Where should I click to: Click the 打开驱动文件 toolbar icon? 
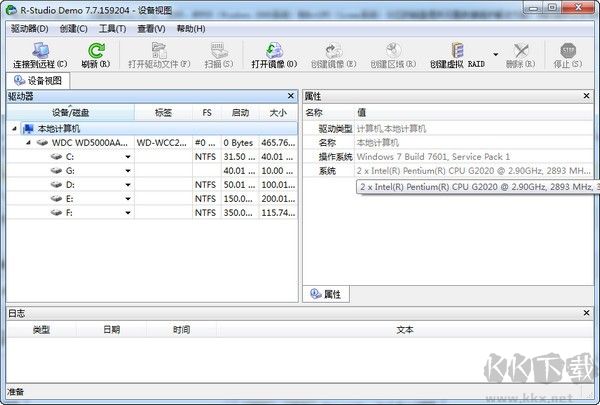(x=159, y=50)
